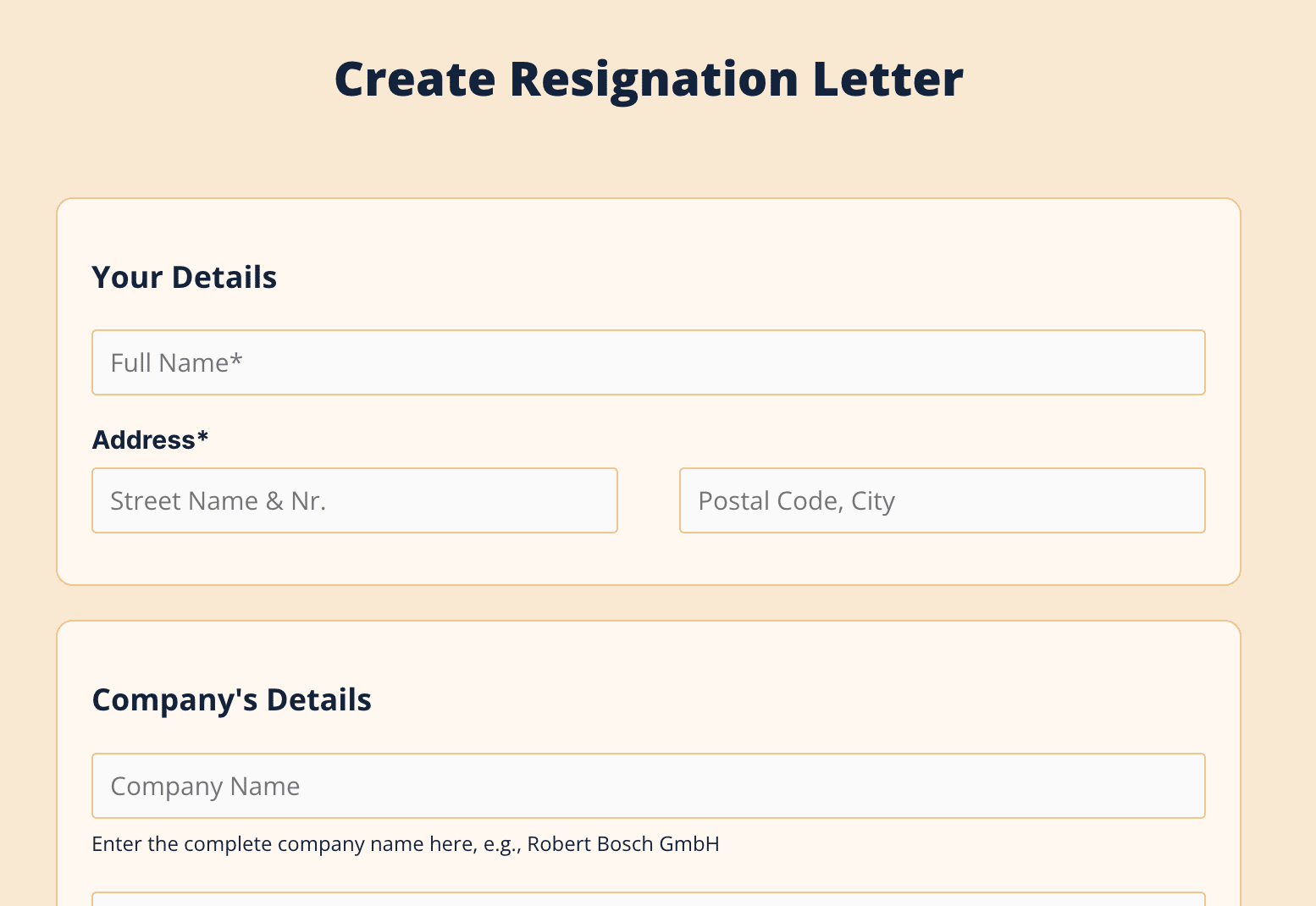Click the Street Name & Nr. placeholder text
The height and width of the screenshot is (906, 1316).
pyautogui.click(x=218, y=500)
